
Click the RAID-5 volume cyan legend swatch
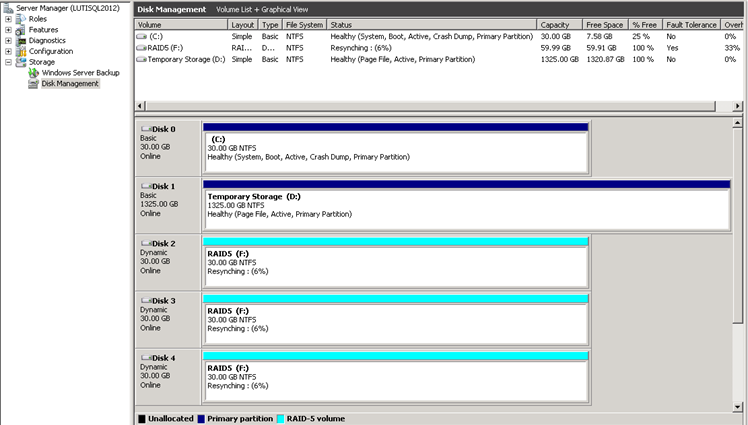pos(280,419)
